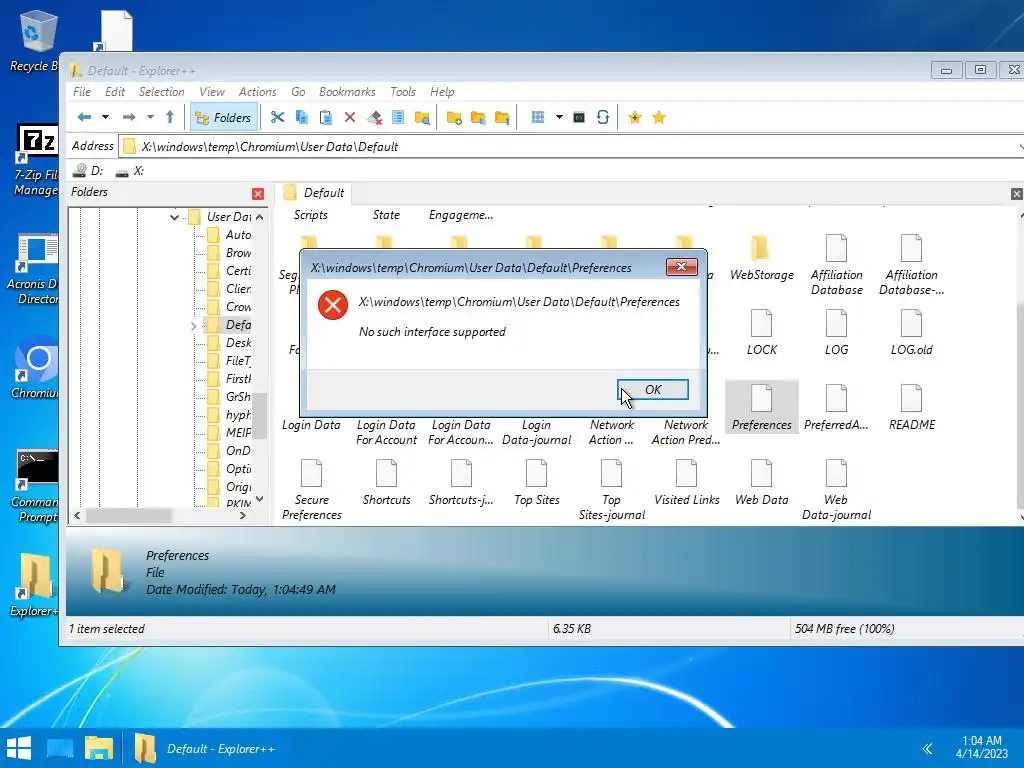Select the WebStorage folder
This screenshot has width=1024, height=768.
point(761,259)
